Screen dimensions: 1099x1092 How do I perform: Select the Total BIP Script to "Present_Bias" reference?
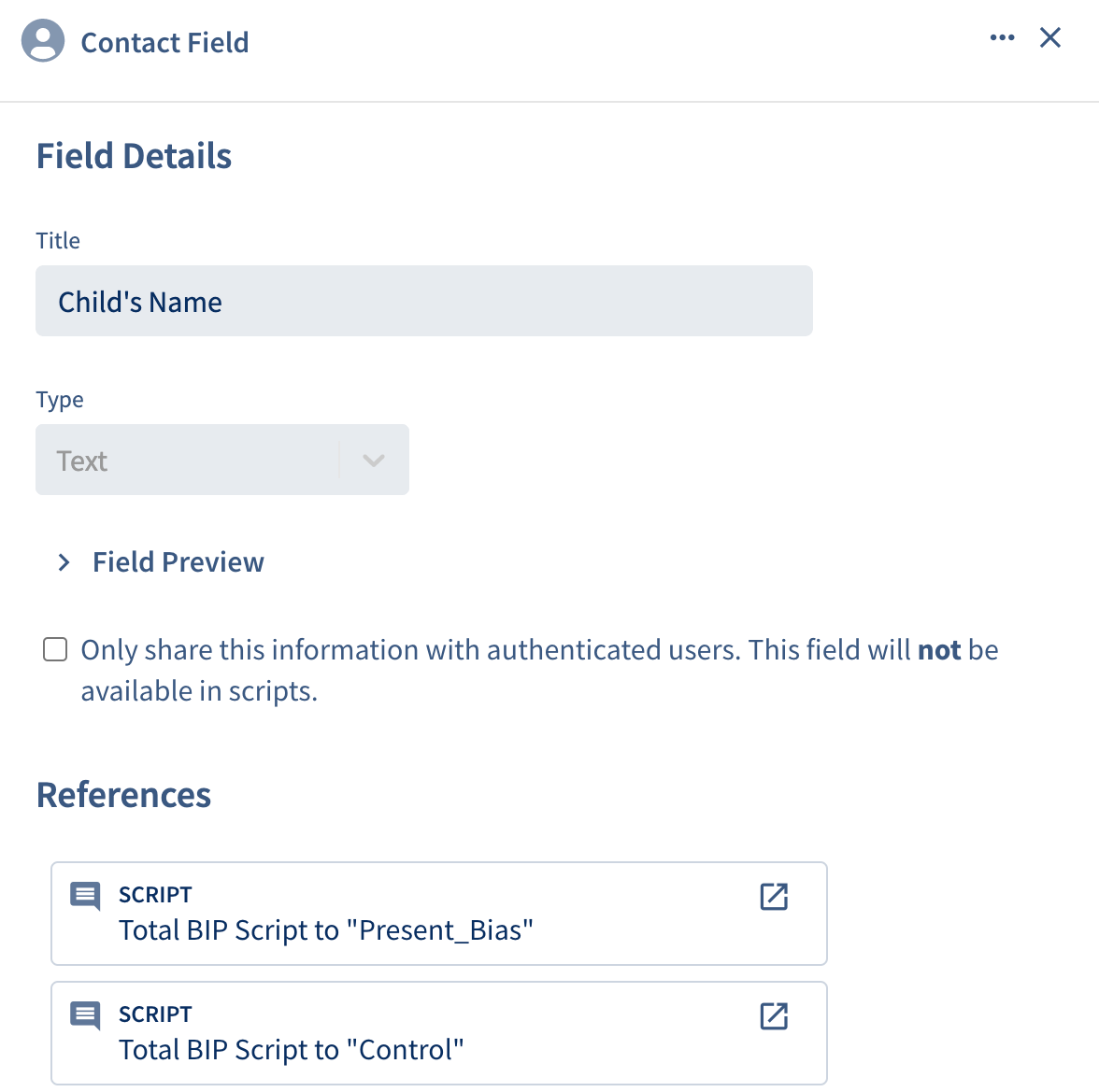(439, 914)
